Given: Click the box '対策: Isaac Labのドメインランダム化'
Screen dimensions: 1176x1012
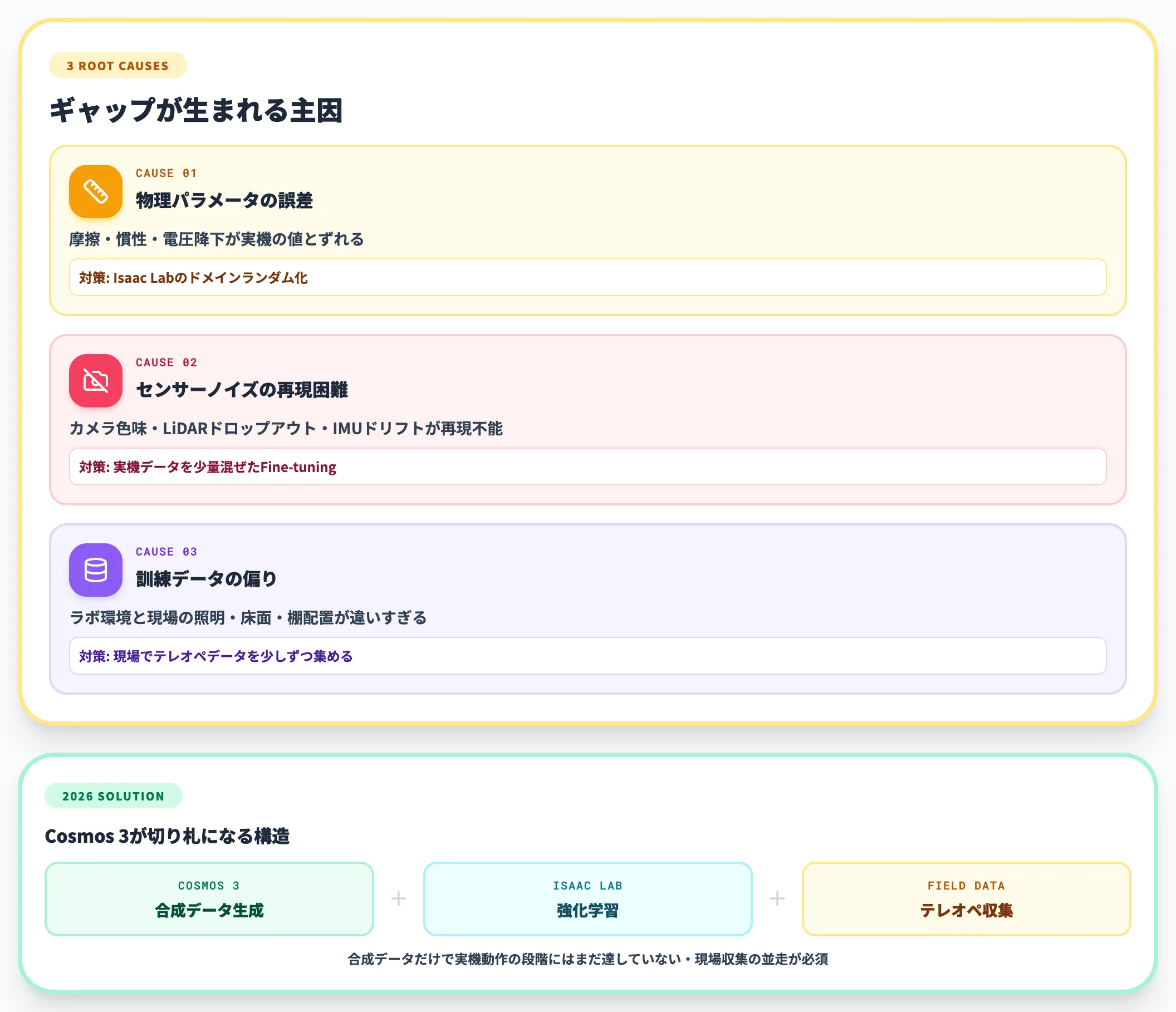Looking at the screenshot, I should click(x=587, y=277).
